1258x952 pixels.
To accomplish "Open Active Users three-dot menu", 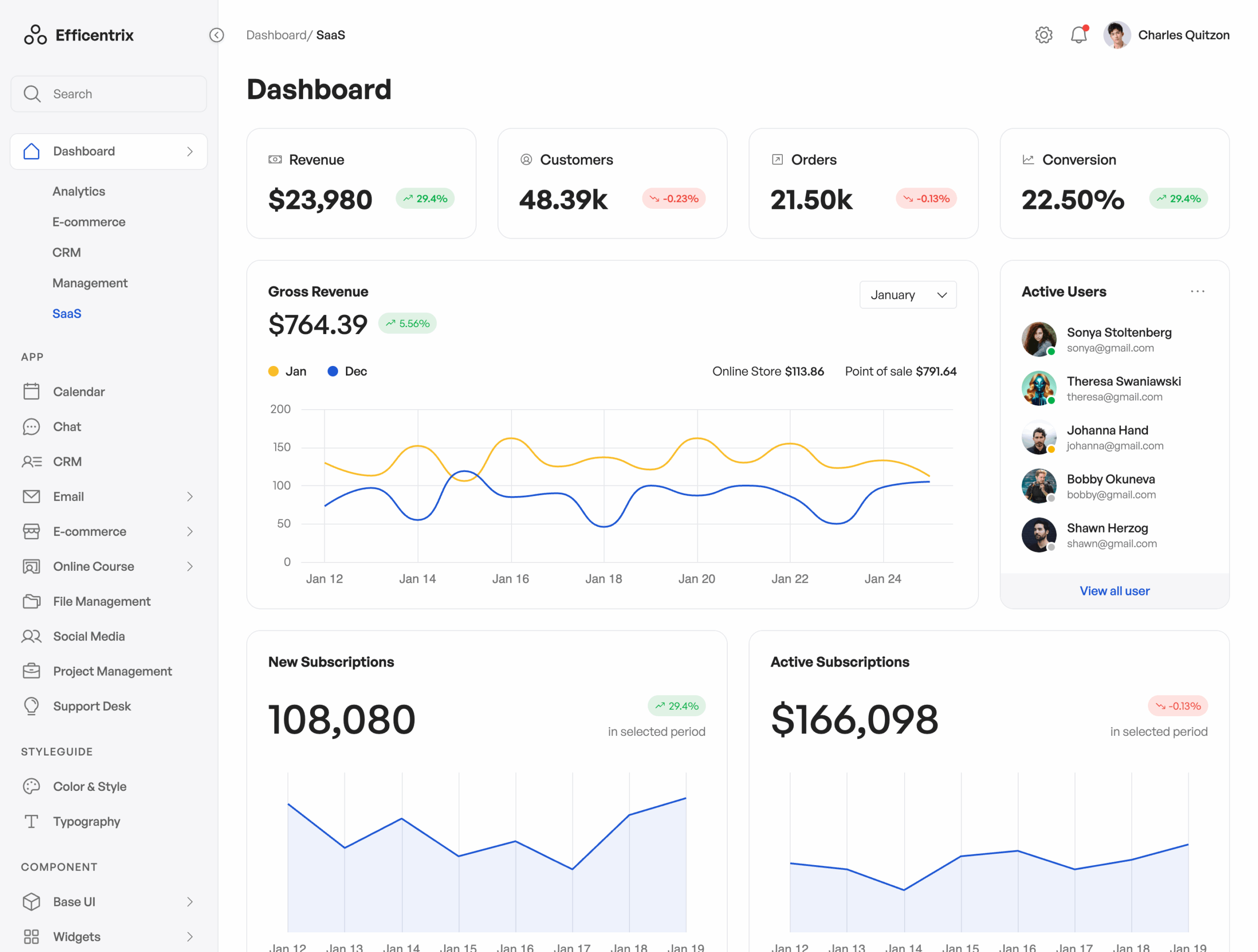I will [x=1197, y=292].
